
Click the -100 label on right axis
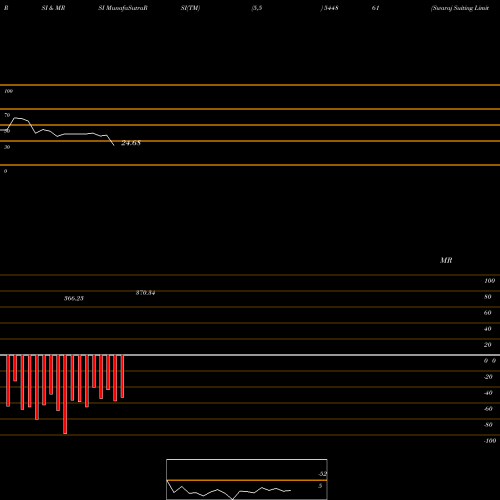490,441
